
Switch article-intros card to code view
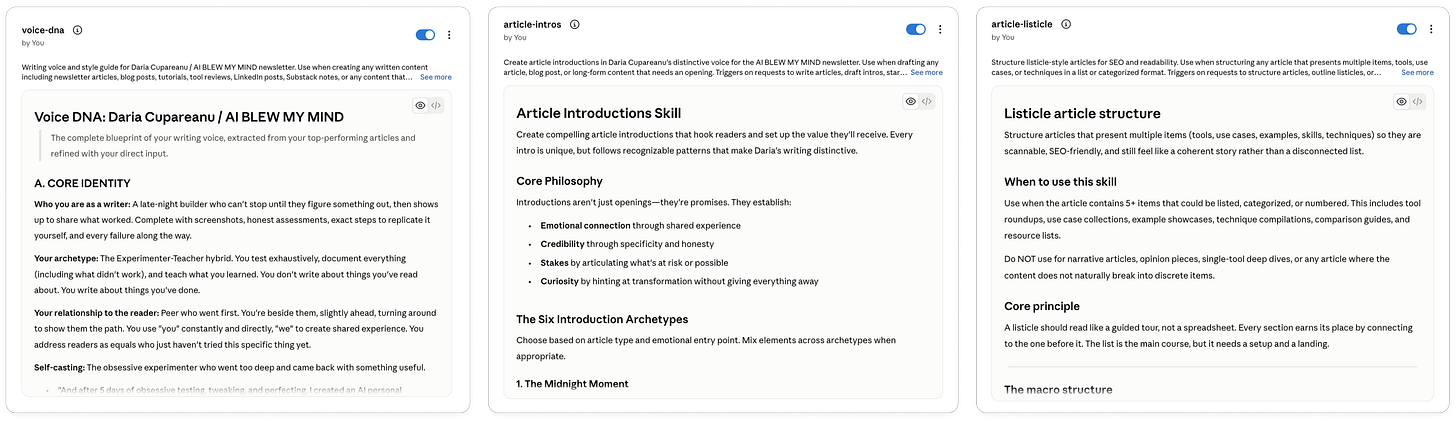click(x=927, y=101)
